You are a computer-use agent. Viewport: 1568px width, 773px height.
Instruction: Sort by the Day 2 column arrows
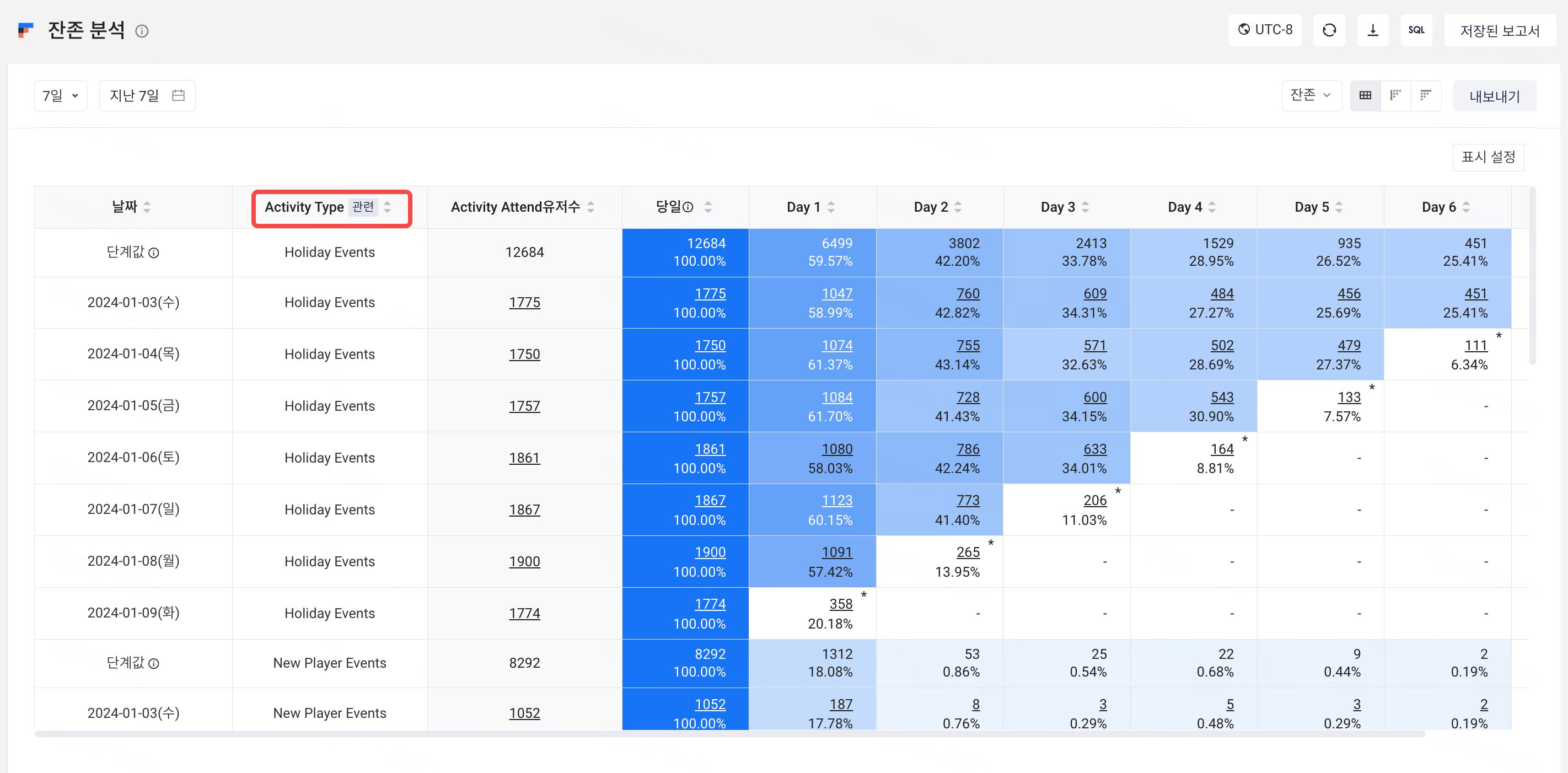(958, 207)
